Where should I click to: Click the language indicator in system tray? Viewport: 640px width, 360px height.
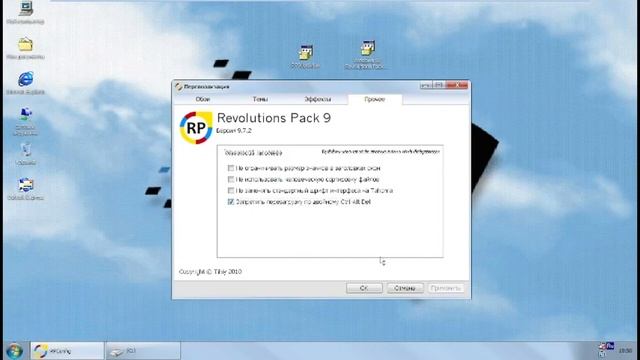(610, 346)
